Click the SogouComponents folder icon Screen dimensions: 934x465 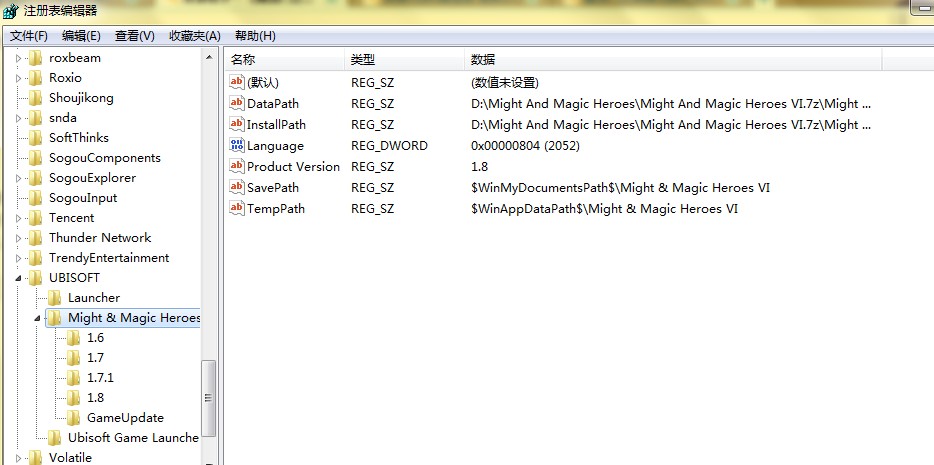click(x=36, y=158)
